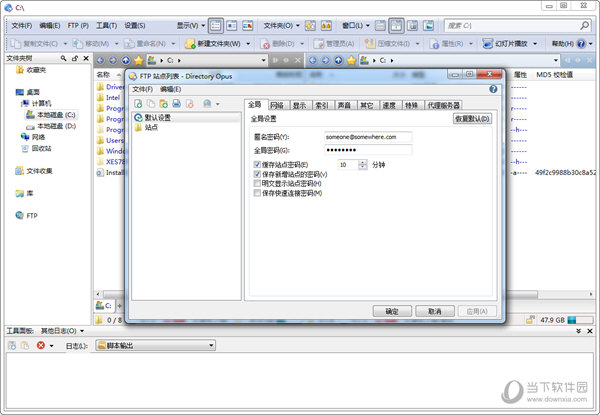Click the back arrow in right file pane

313,60
